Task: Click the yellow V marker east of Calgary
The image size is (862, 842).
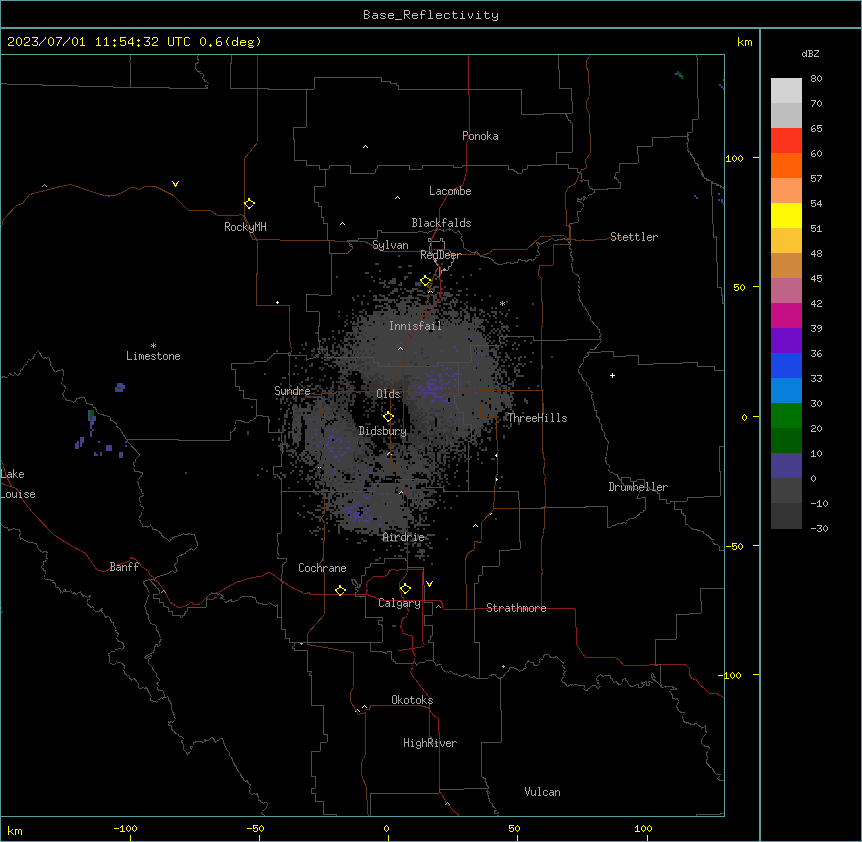Action: coord(429,584)
